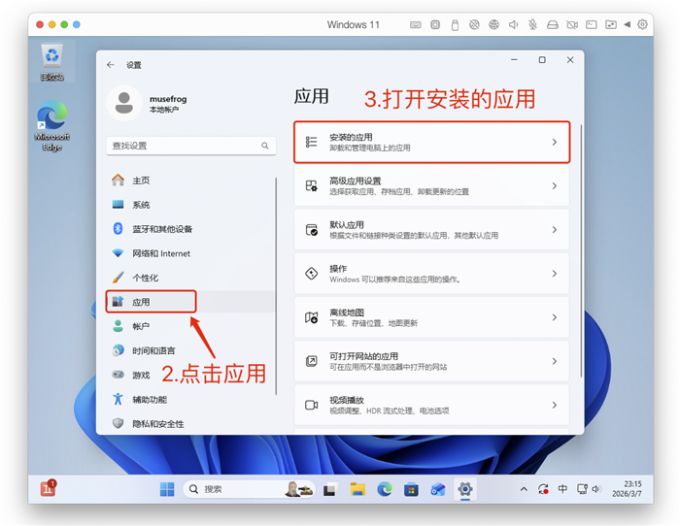Expand chevron on 默认应用 row
Image resolution: width=680 pixels, height=526 pixels.
pyautogui.click(x=554, y=230)
